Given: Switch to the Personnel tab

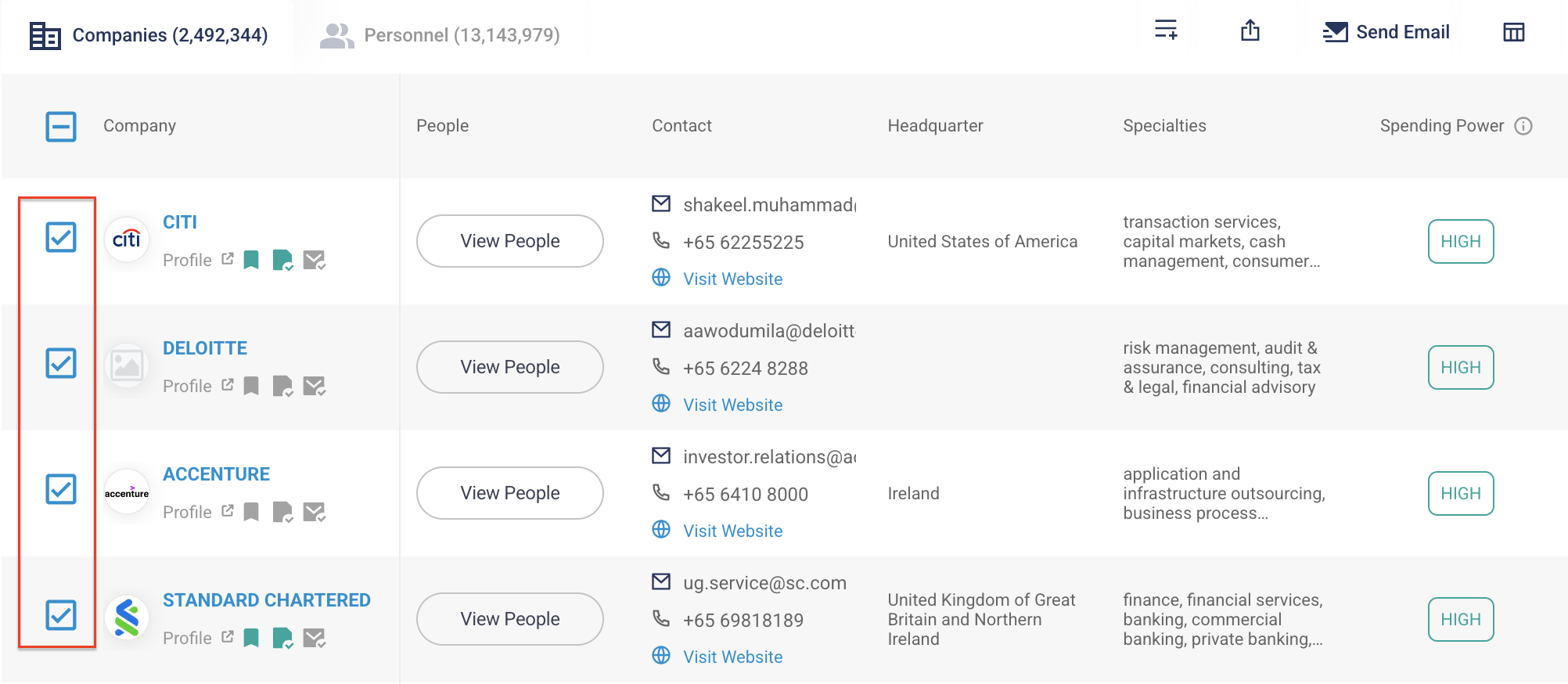Looking at the screenshot, I should click(x=440, y=35).
